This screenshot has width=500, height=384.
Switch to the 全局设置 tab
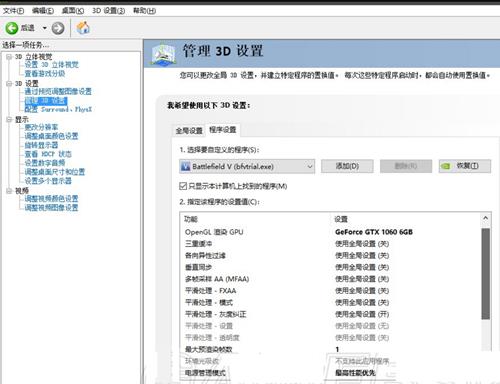point(189,131)
